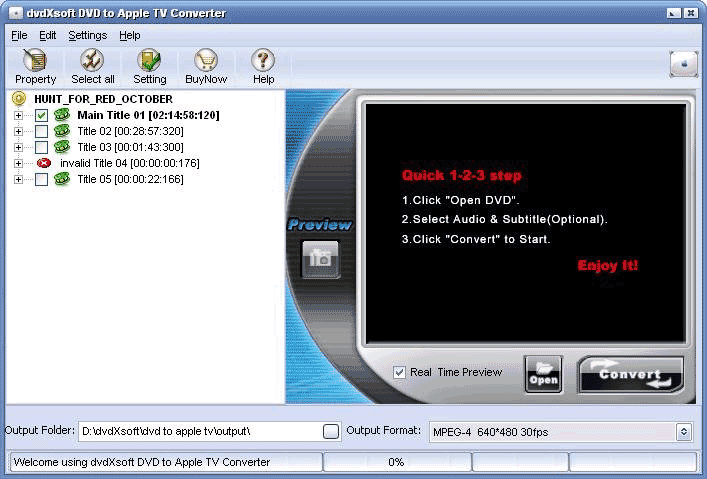Click the Property toolbar icon
This screenshot has width=707, height=479.
pos(35,61)
